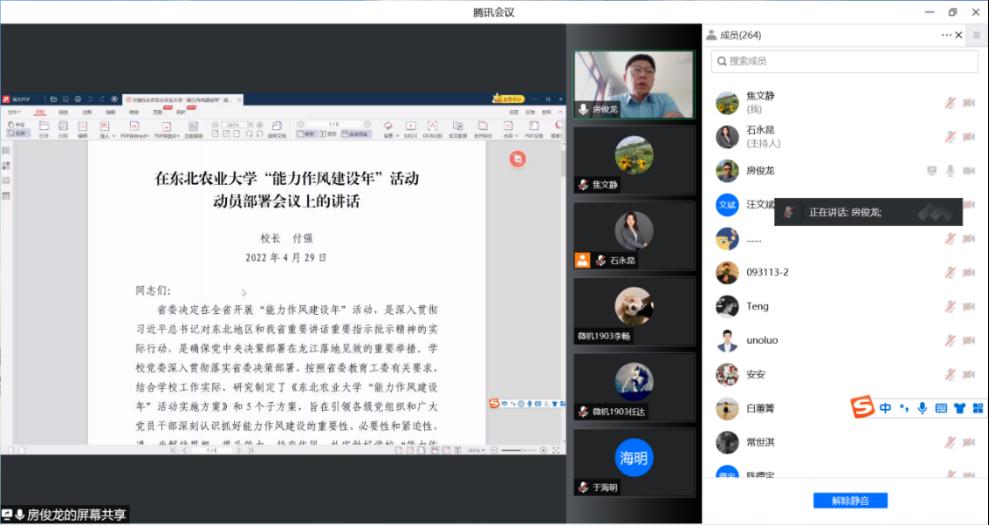989x525 pixels.
Task: Select 石永昆's video tile
Action: click(634, 236)
